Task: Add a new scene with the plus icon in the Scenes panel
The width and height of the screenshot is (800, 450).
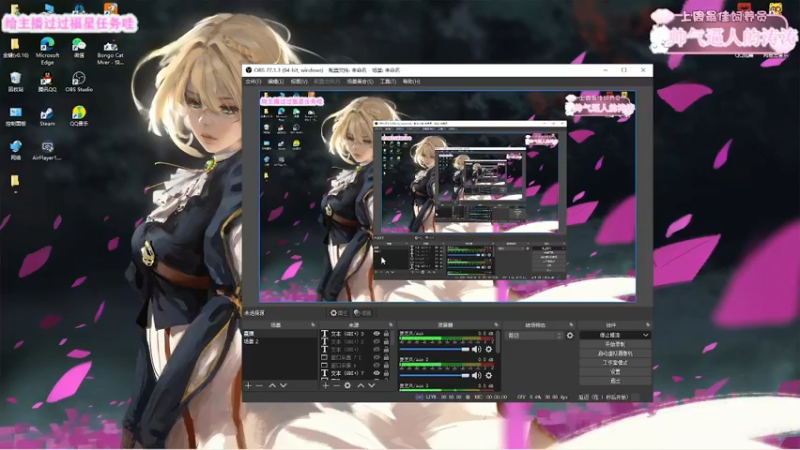Action: (x=248, y=386)
